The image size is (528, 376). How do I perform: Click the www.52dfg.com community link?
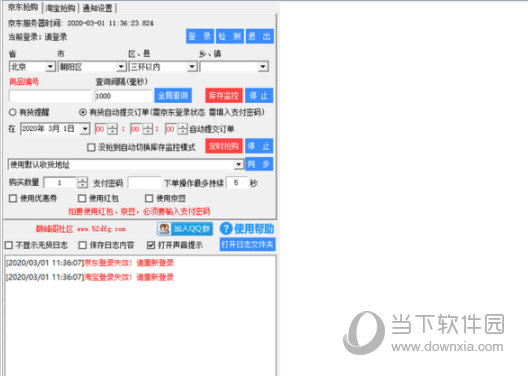101,229
